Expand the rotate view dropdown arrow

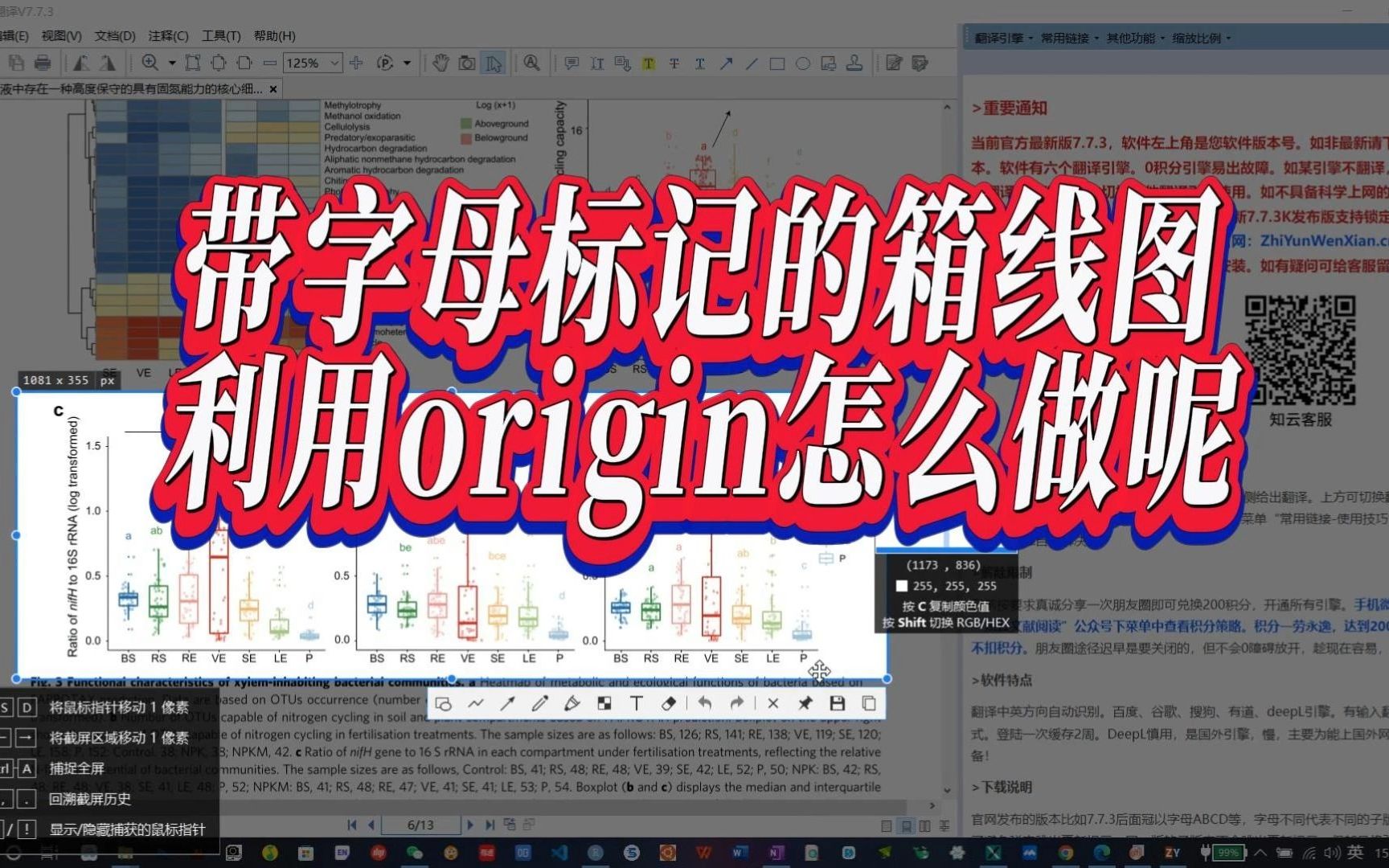pos(407,63)
